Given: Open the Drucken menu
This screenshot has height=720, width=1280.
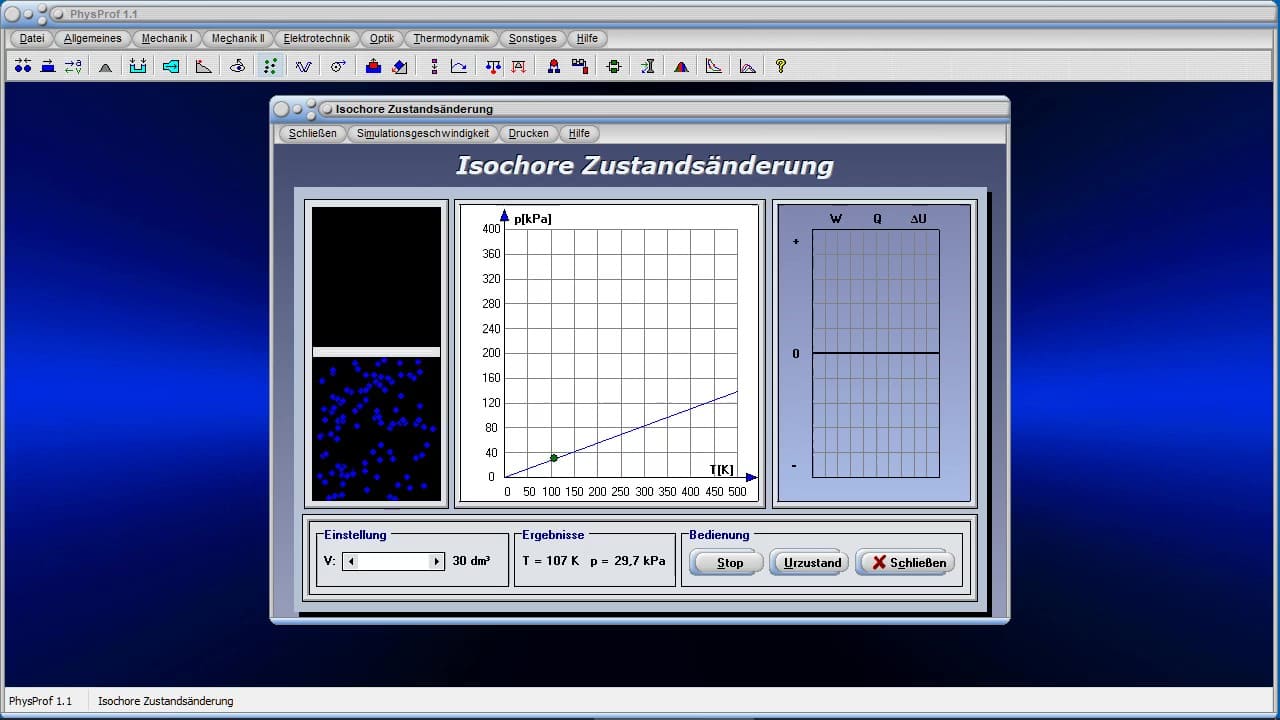Looking at the screenshot, I should click(x=528, y=133).
